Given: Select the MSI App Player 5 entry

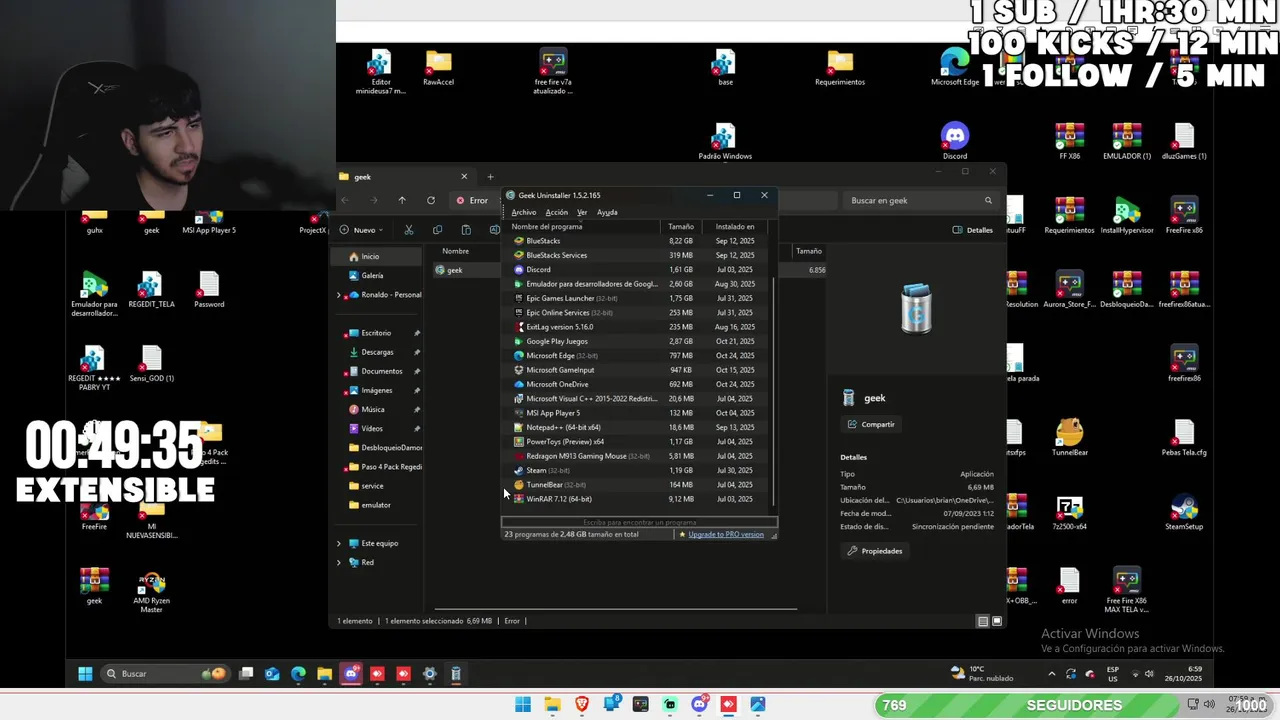Looking at the screenshot, I should tap(637, 413).
